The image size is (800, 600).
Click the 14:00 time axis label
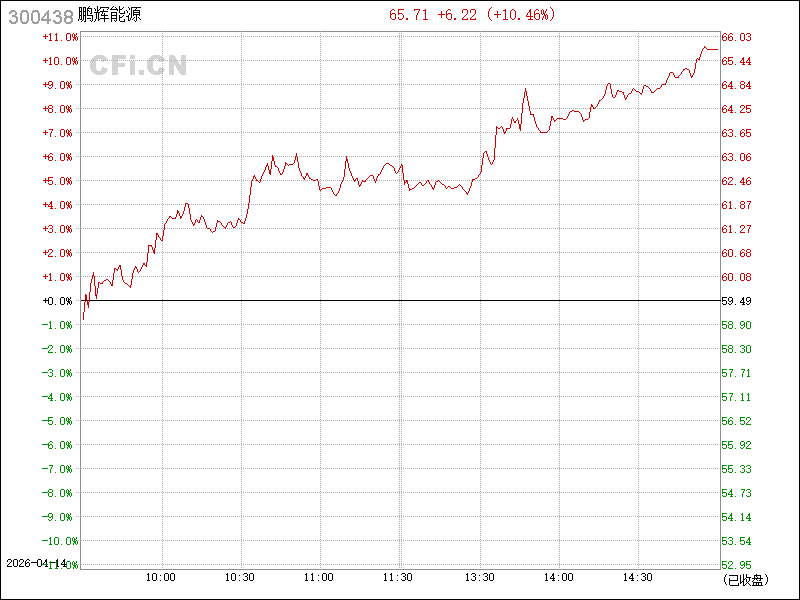click(558, 577)
